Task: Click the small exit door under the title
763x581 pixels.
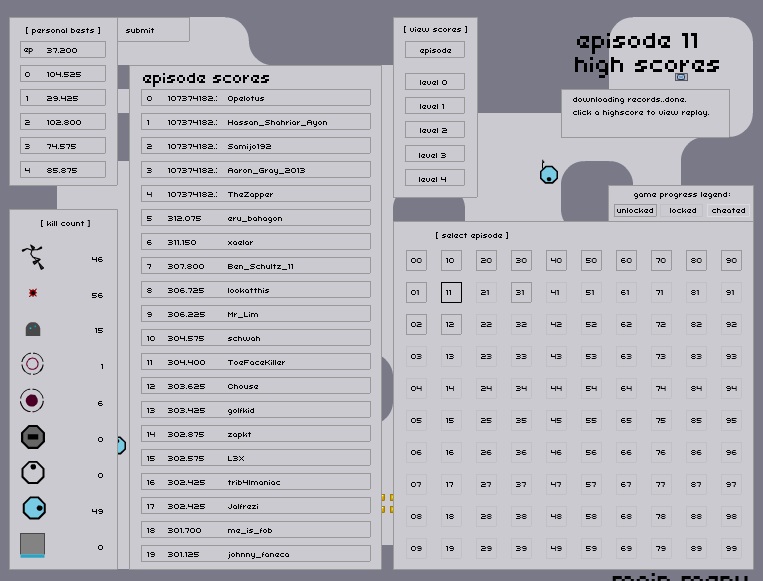Action: coord(681,77)
